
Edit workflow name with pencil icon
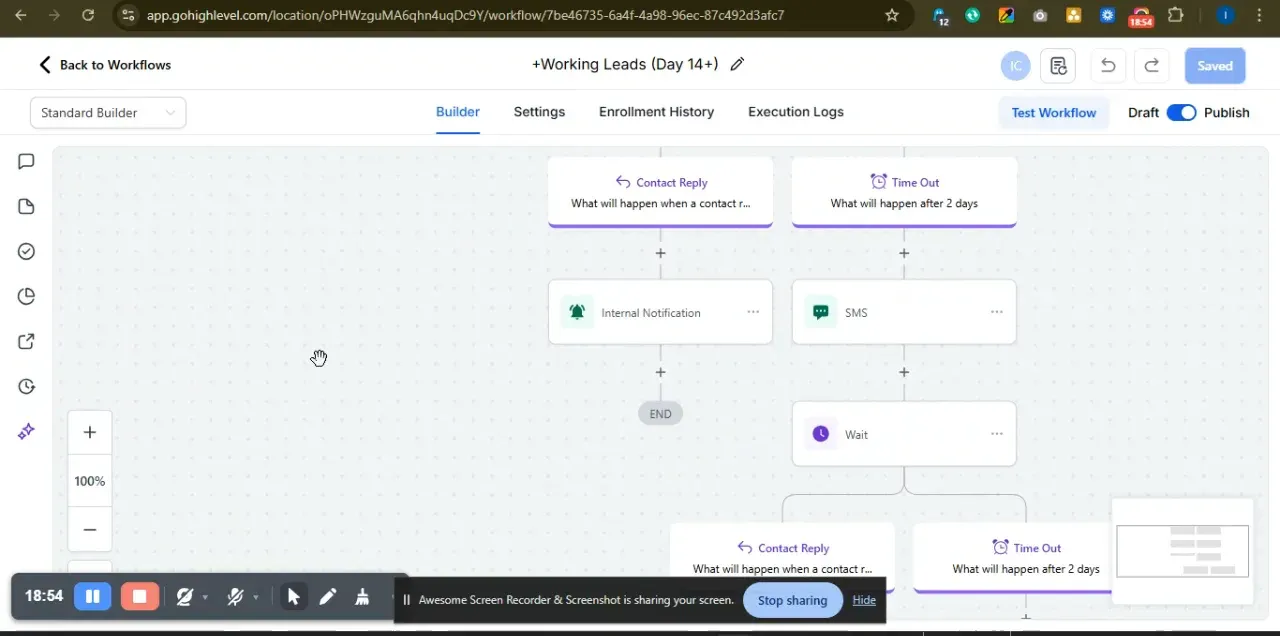[737, 64]
